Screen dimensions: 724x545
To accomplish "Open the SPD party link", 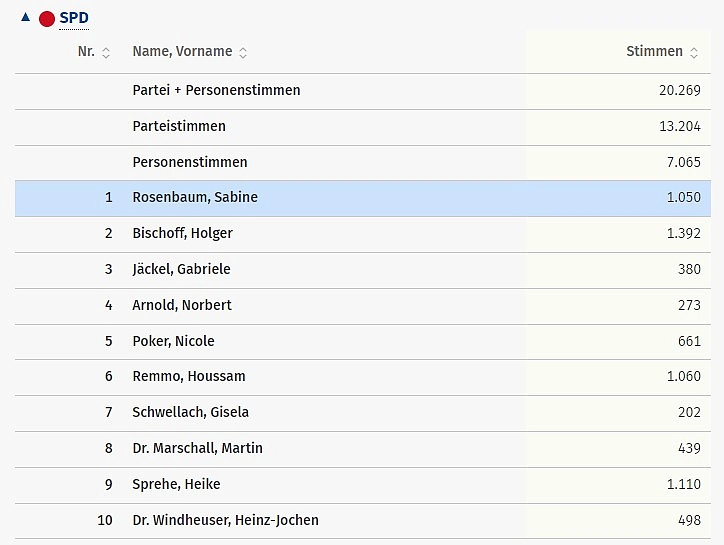I will point(74,18).
